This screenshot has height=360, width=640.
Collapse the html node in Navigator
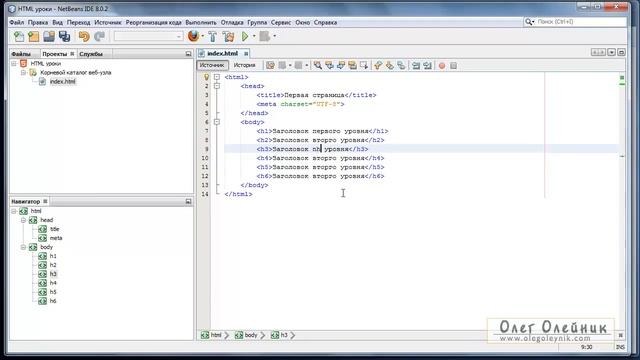[x=14, y=211]
